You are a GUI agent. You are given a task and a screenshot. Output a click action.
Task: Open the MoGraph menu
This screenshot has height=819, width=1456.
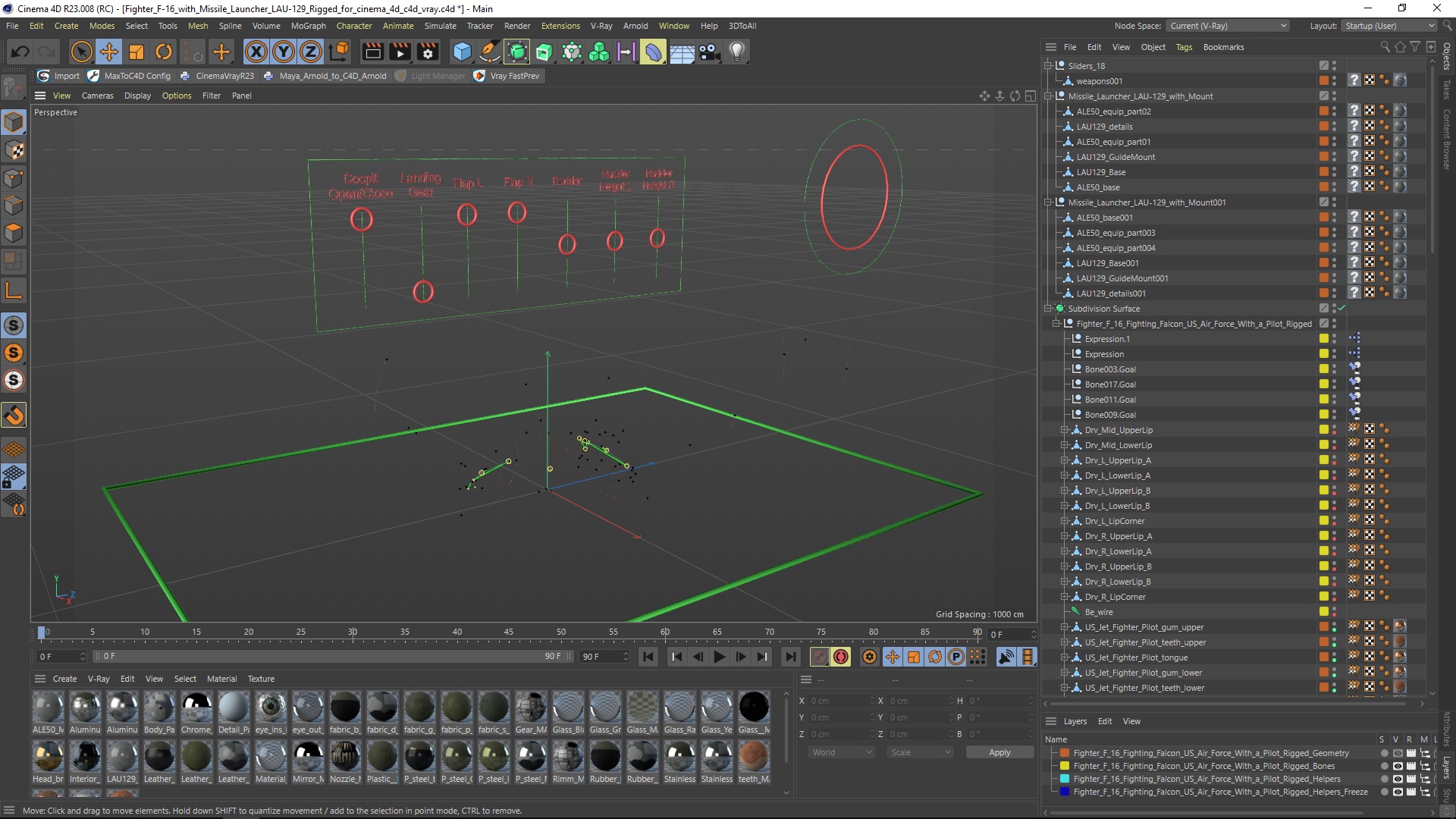[308, 26]
